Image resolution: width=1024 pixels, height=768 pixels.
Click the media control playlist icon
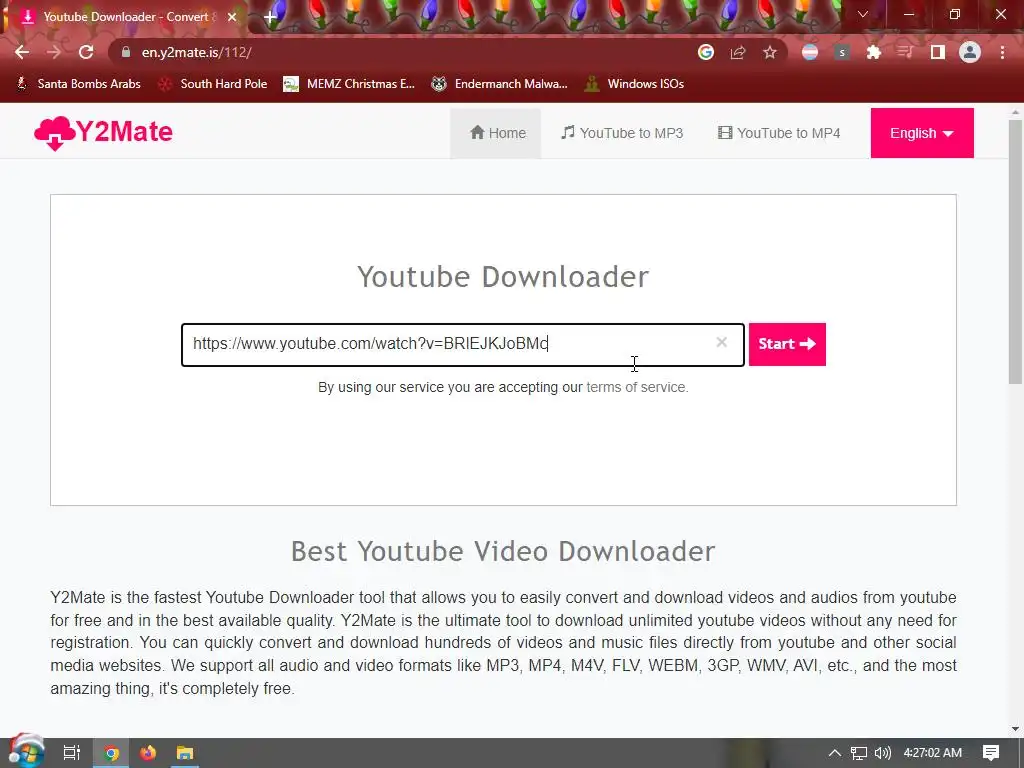point(905,52)
